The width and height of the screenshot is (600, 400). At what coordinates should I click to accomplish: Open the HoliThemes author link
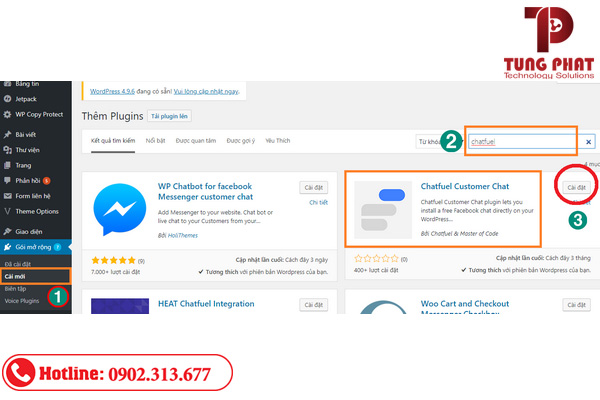(x=183, y=235)
